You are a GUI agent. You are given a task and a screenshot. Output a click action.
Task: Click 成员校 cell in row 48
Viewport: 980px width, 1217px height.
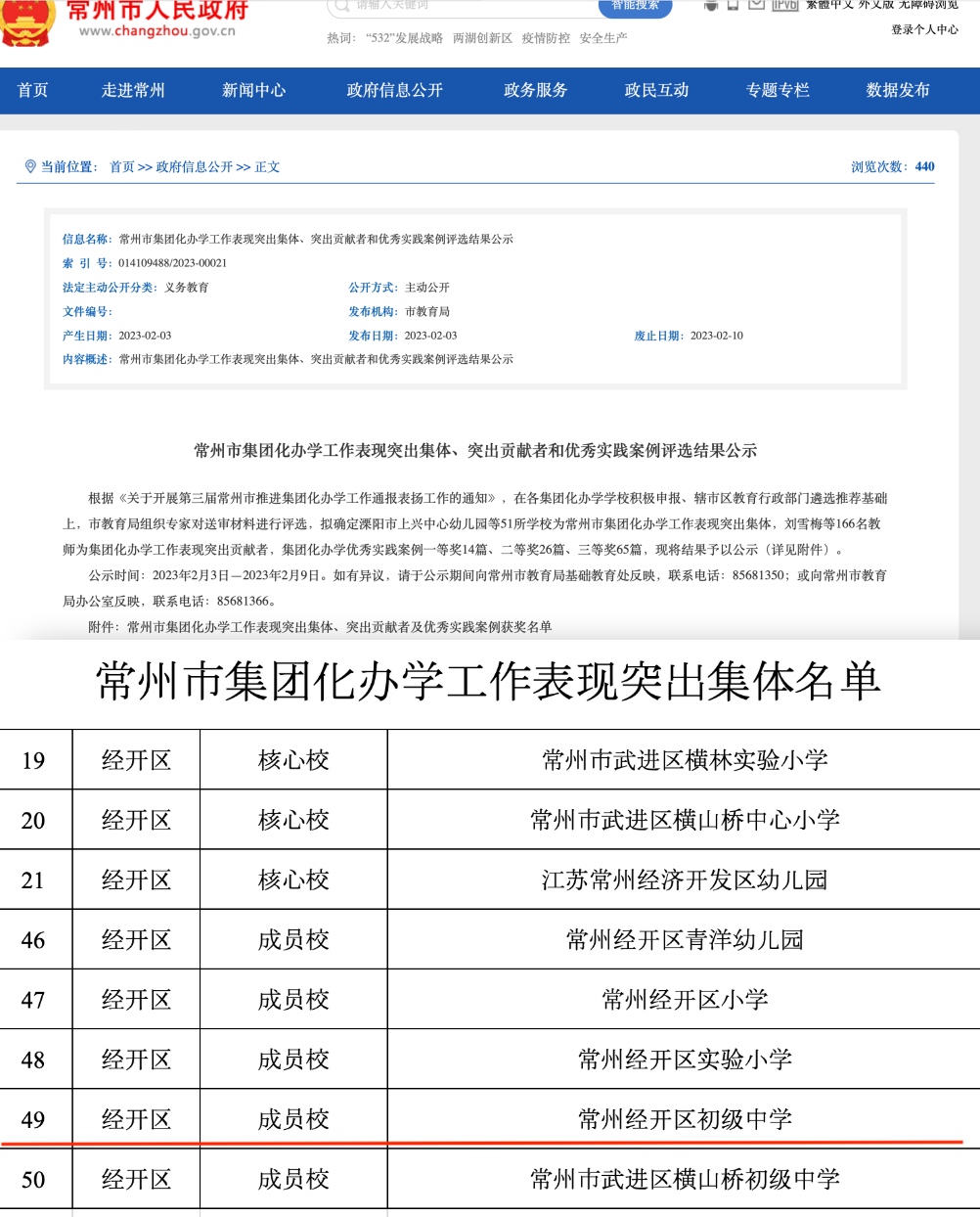(293, 1059)
